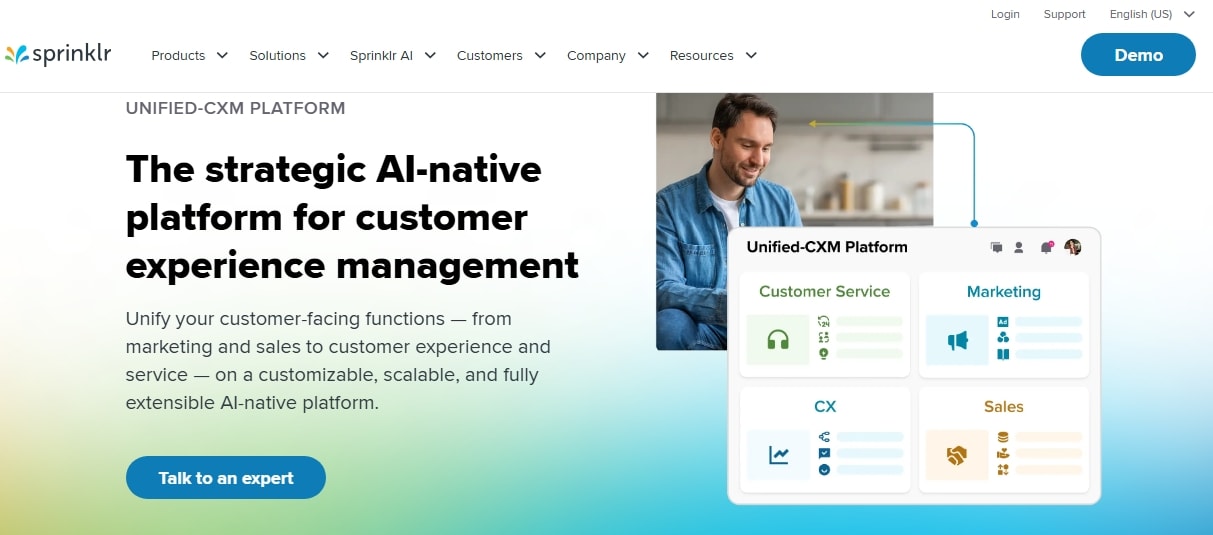Expand the Company dropdown chevron
Image resolution: width=1213 pixels, height=535 pixels.
click(x=643, y=55)
